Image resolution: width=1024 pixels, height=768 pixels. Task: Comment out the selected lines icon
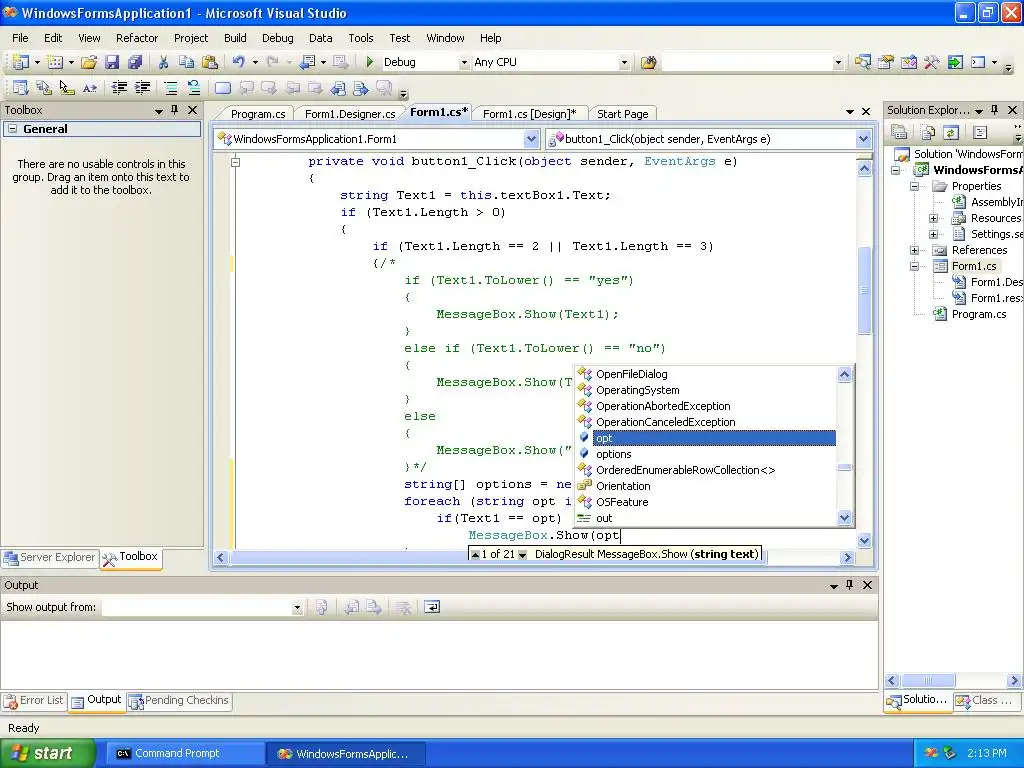[x=170, y=88]
